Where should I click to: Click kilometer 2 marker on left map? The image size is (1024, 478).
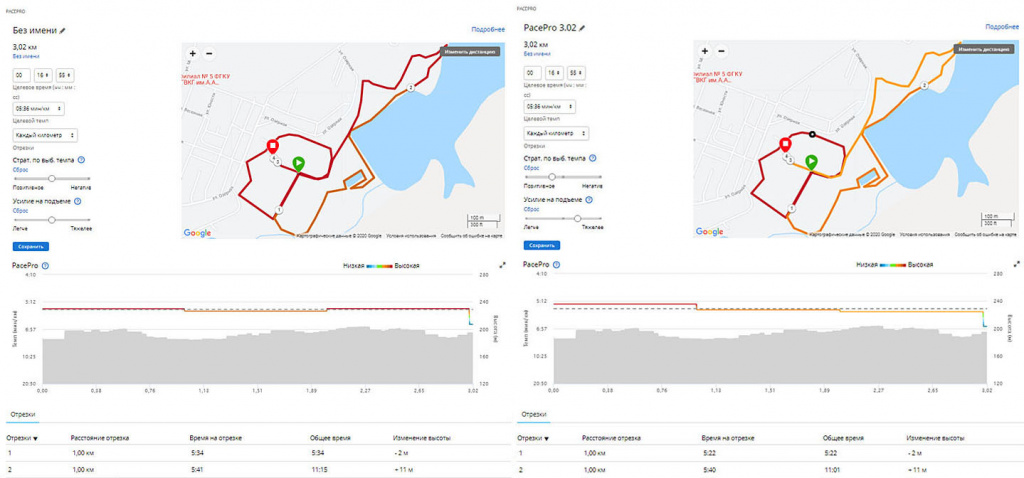[x=411, y=88]
